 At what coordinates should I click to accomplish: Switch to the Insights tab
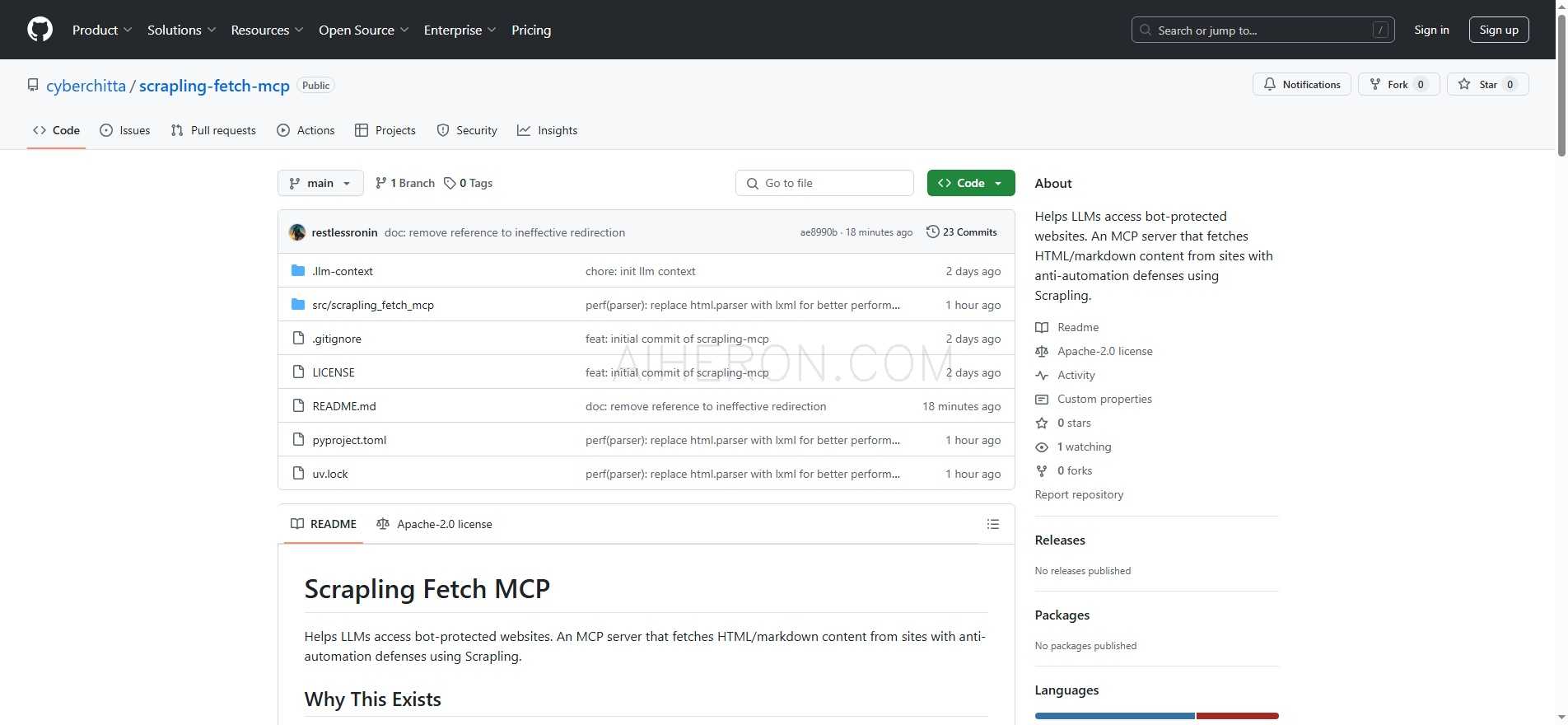[x=548, y=130]
